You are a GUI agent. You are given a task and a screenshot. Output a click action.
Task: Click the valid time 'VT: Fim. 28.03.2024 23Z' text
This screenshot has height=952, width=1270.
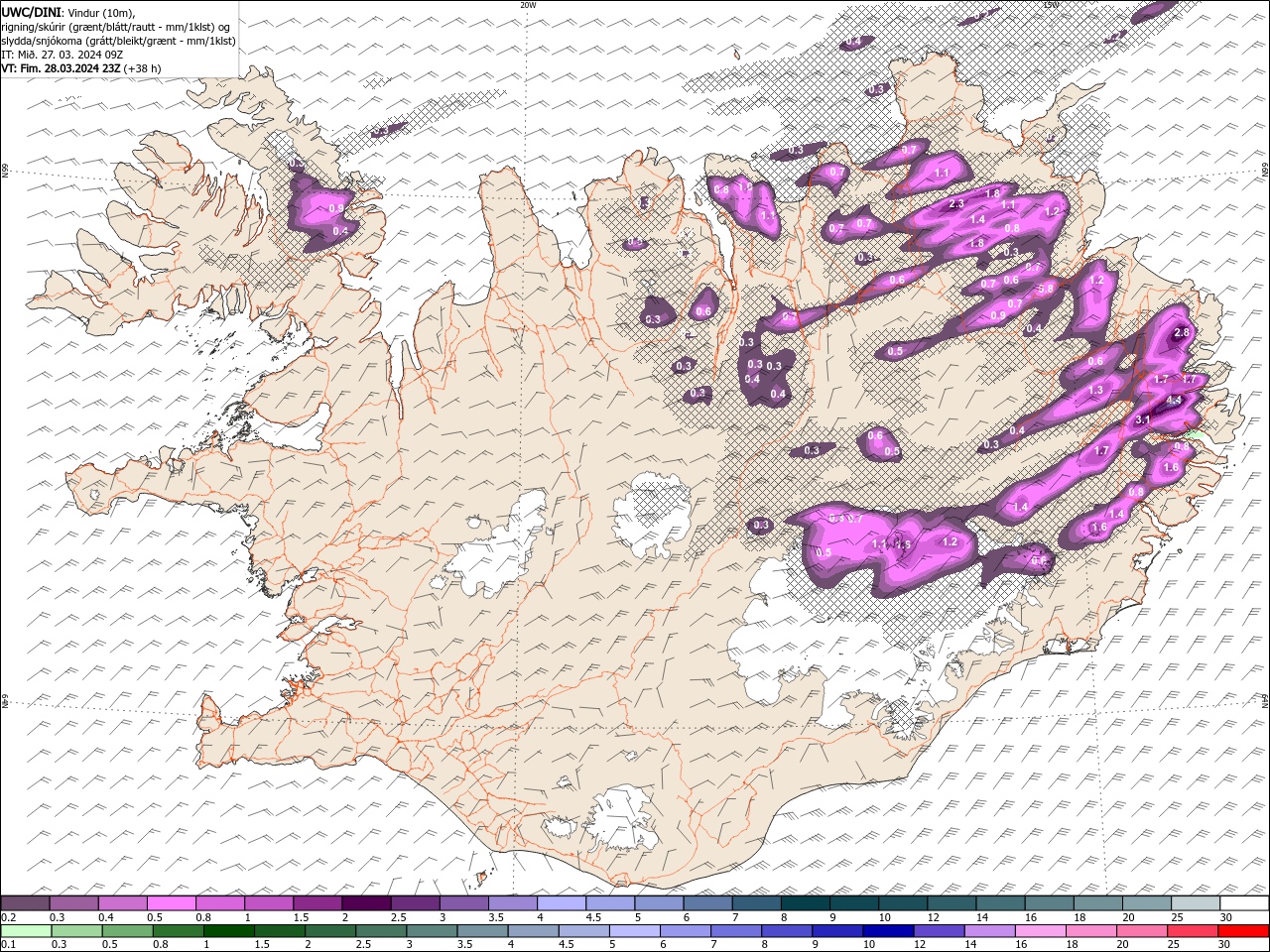pyautogui.click(x=62, y=68)
